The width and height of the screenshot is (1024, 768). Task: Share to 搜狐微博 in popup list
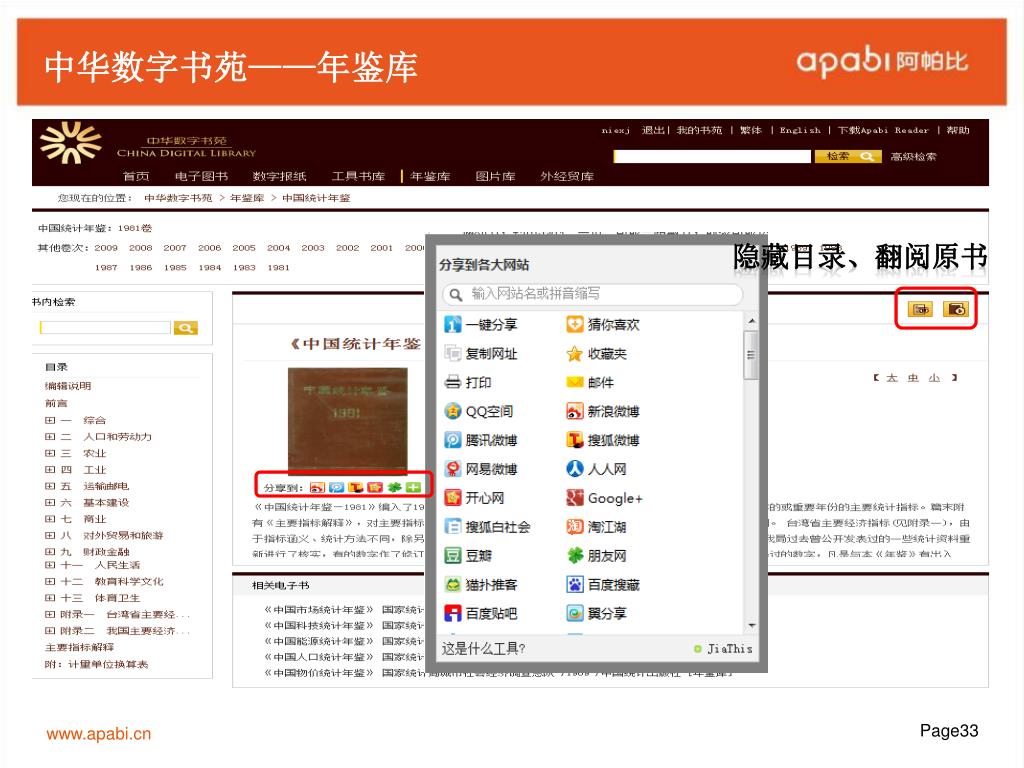(x=603, y=440)
